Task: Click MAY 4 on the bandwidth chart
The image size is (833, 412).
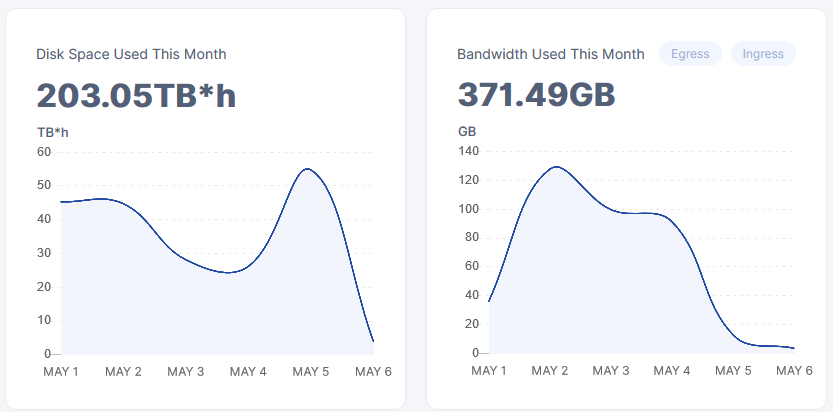Action: (x=672, y=371)
